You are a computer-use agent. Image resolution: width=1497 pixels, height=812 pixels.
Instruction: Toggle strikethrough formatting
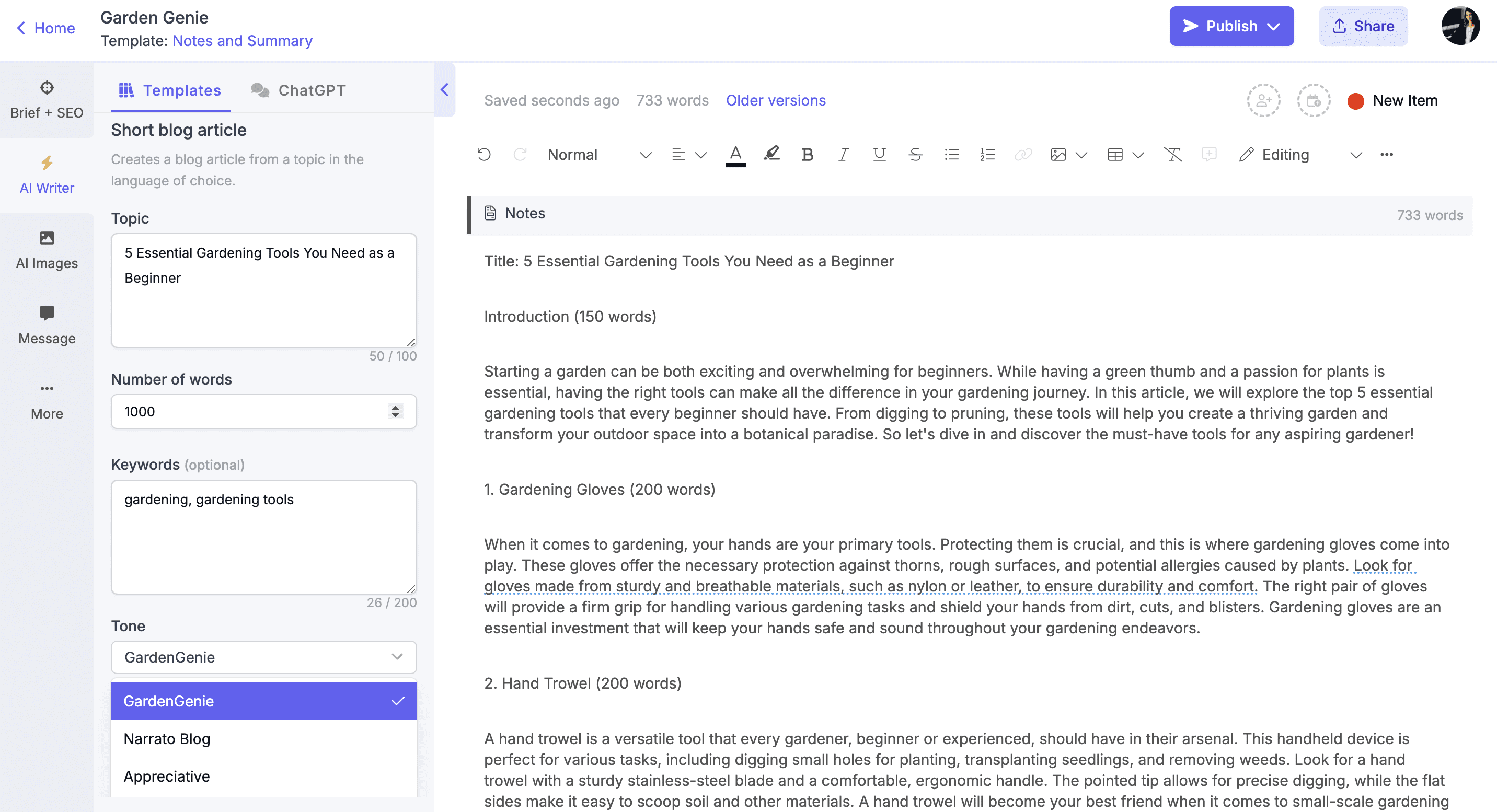[x=915, y=155]
